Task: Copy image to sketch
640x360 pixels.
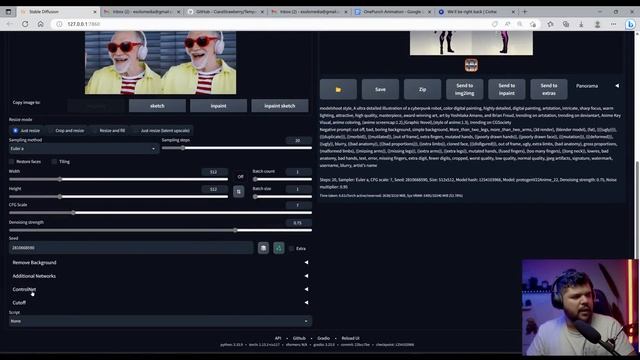Action: pyautogui.click(x=157, y=106)
